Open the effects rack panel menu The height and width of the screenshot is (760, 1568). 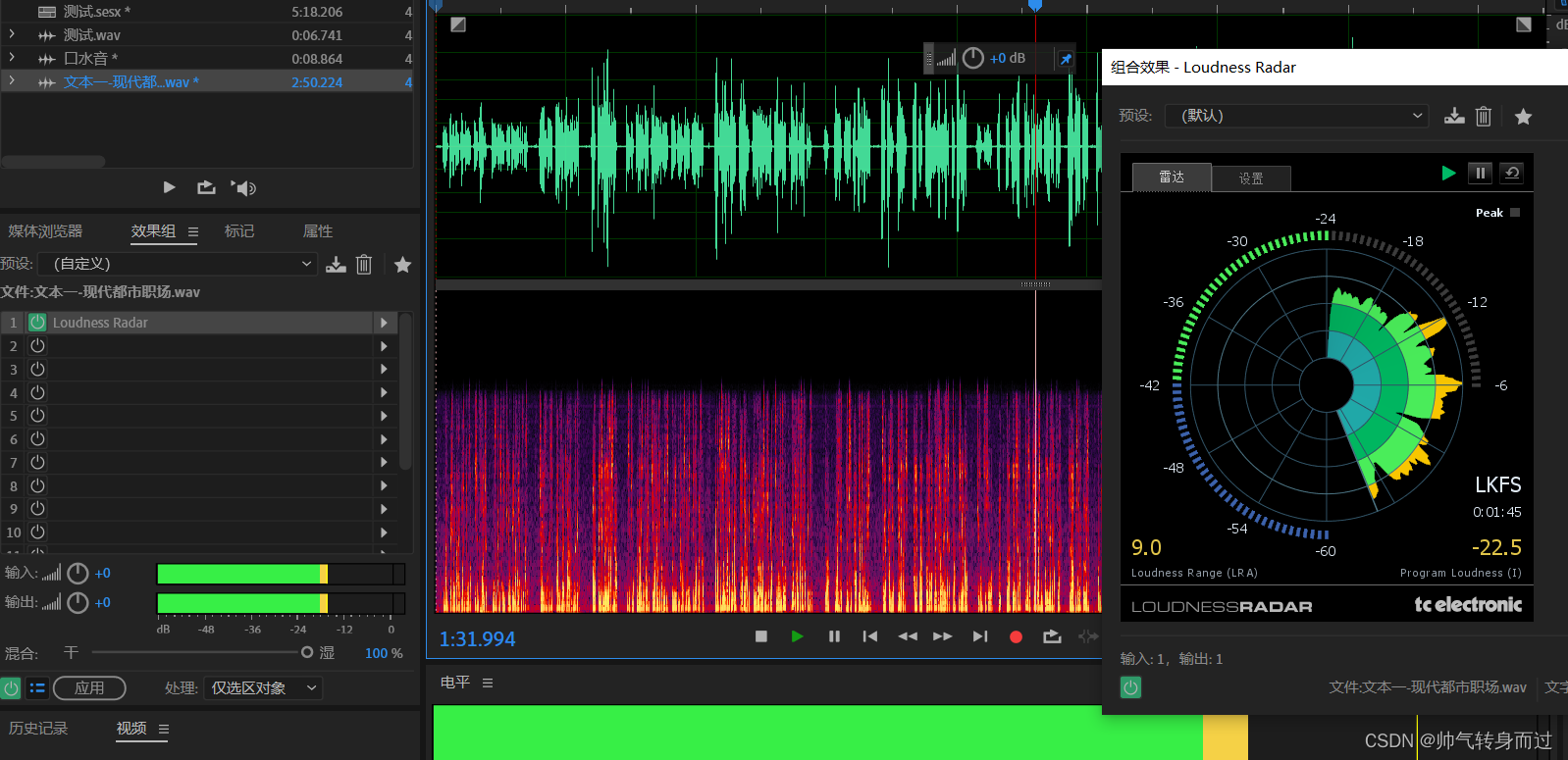tap(193, 232)
